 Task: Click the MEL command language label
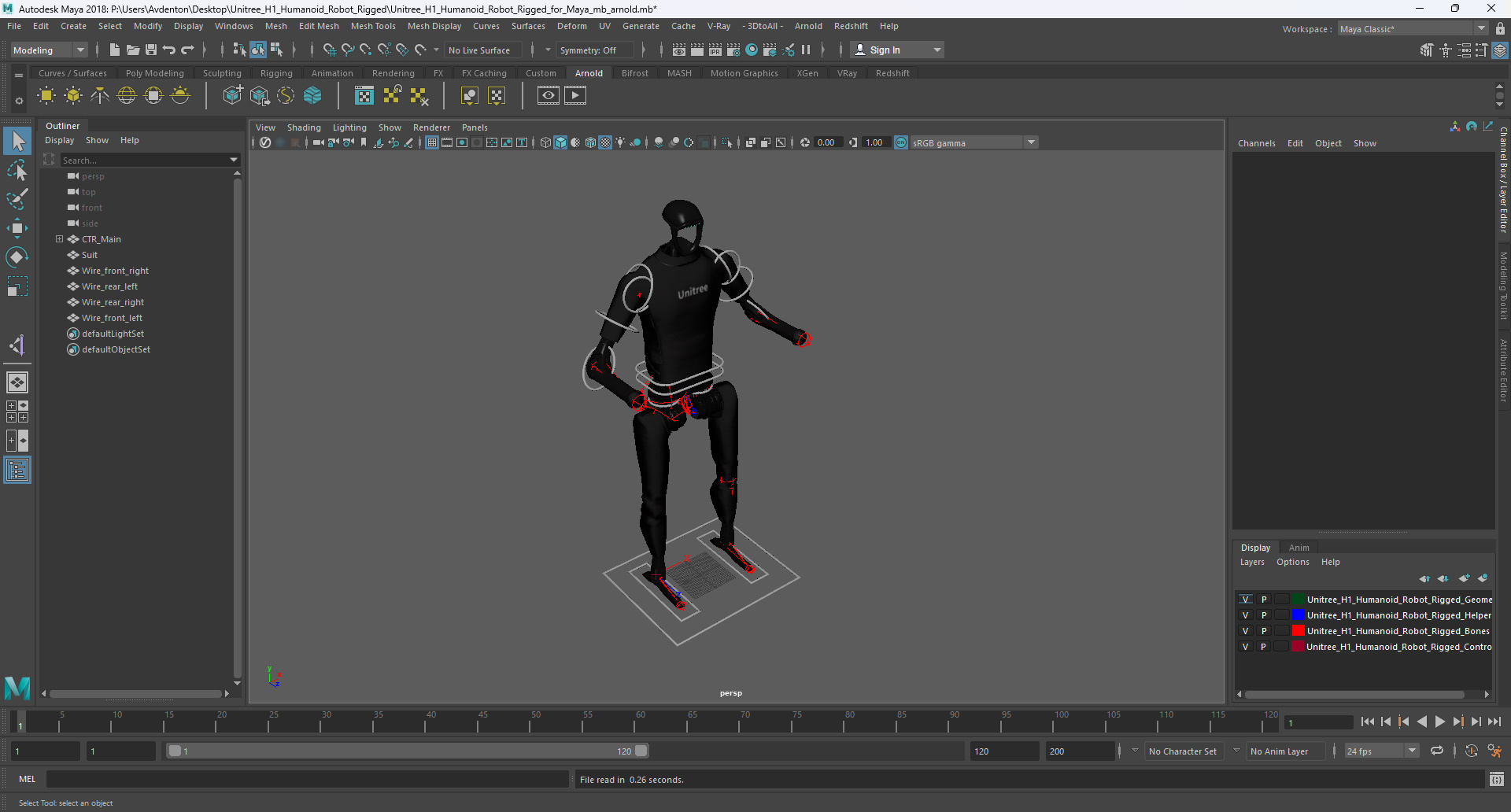coord(28,779)
